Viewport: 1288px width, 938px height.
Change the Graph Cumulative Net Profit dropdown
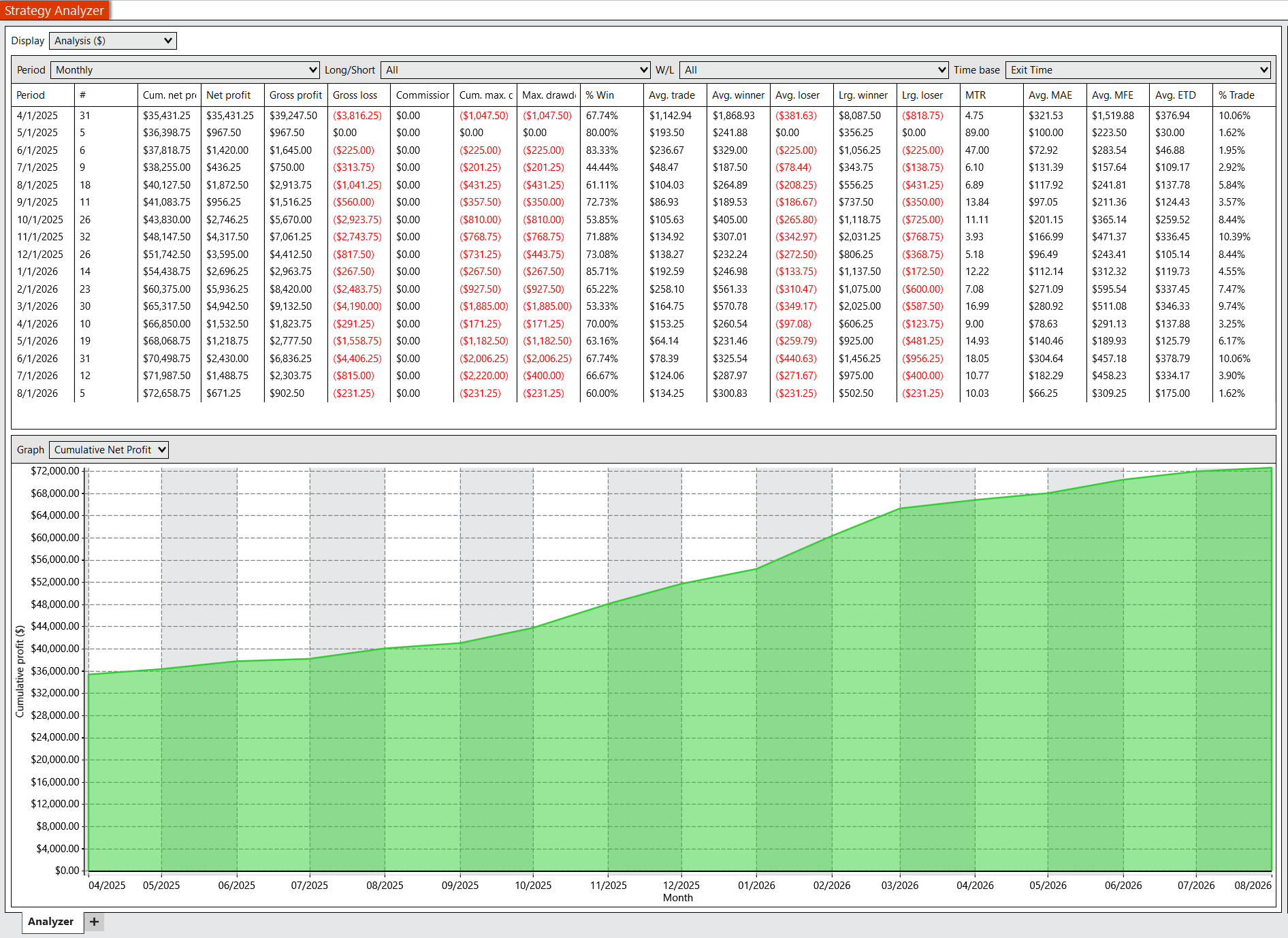tap(109, 450)
